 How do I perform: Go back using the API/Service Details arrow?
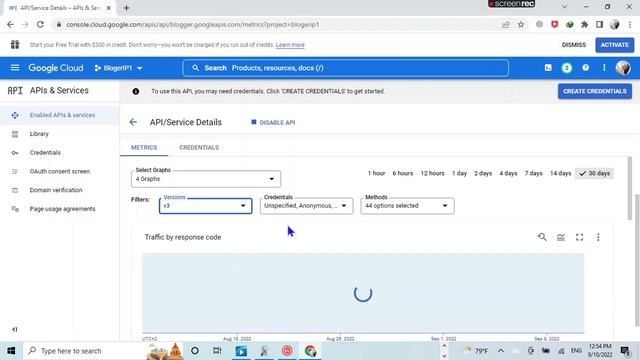[x=133, y=122]
